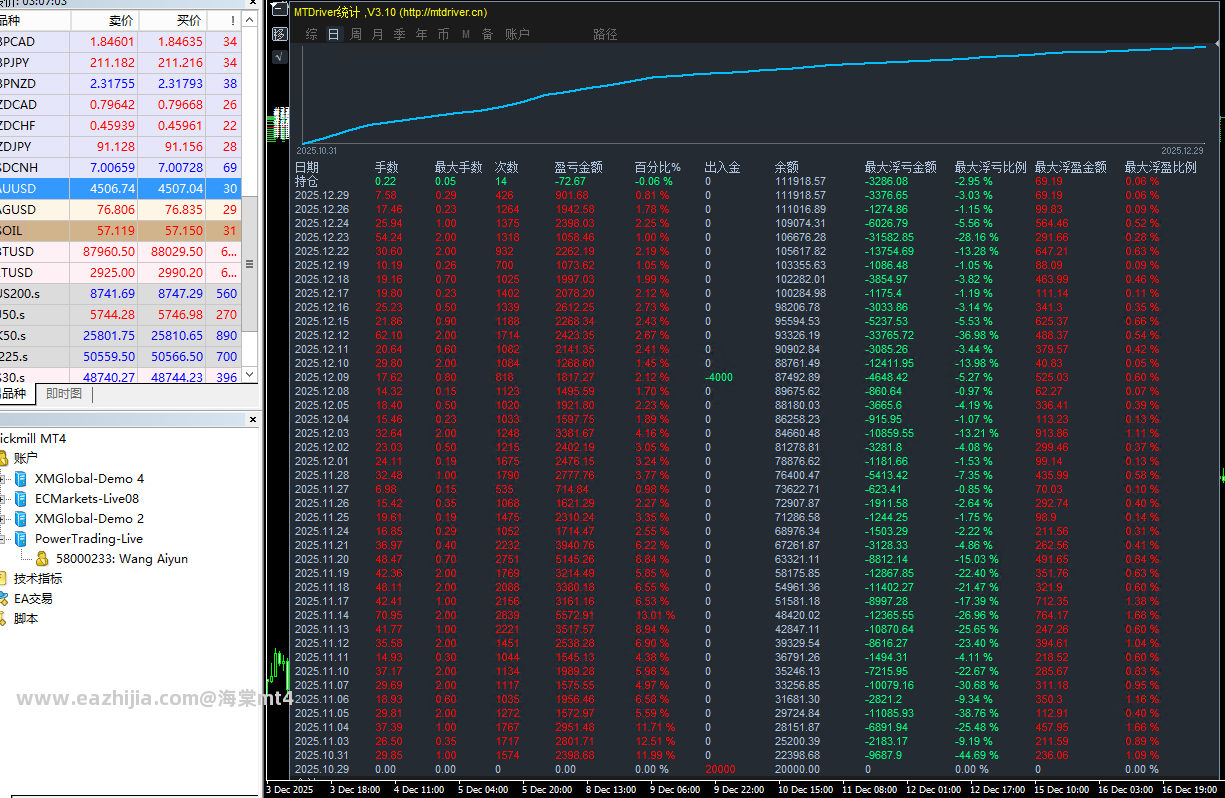
Task: Click the market watch scrollbar handle
Action: (x=250, y=264)
